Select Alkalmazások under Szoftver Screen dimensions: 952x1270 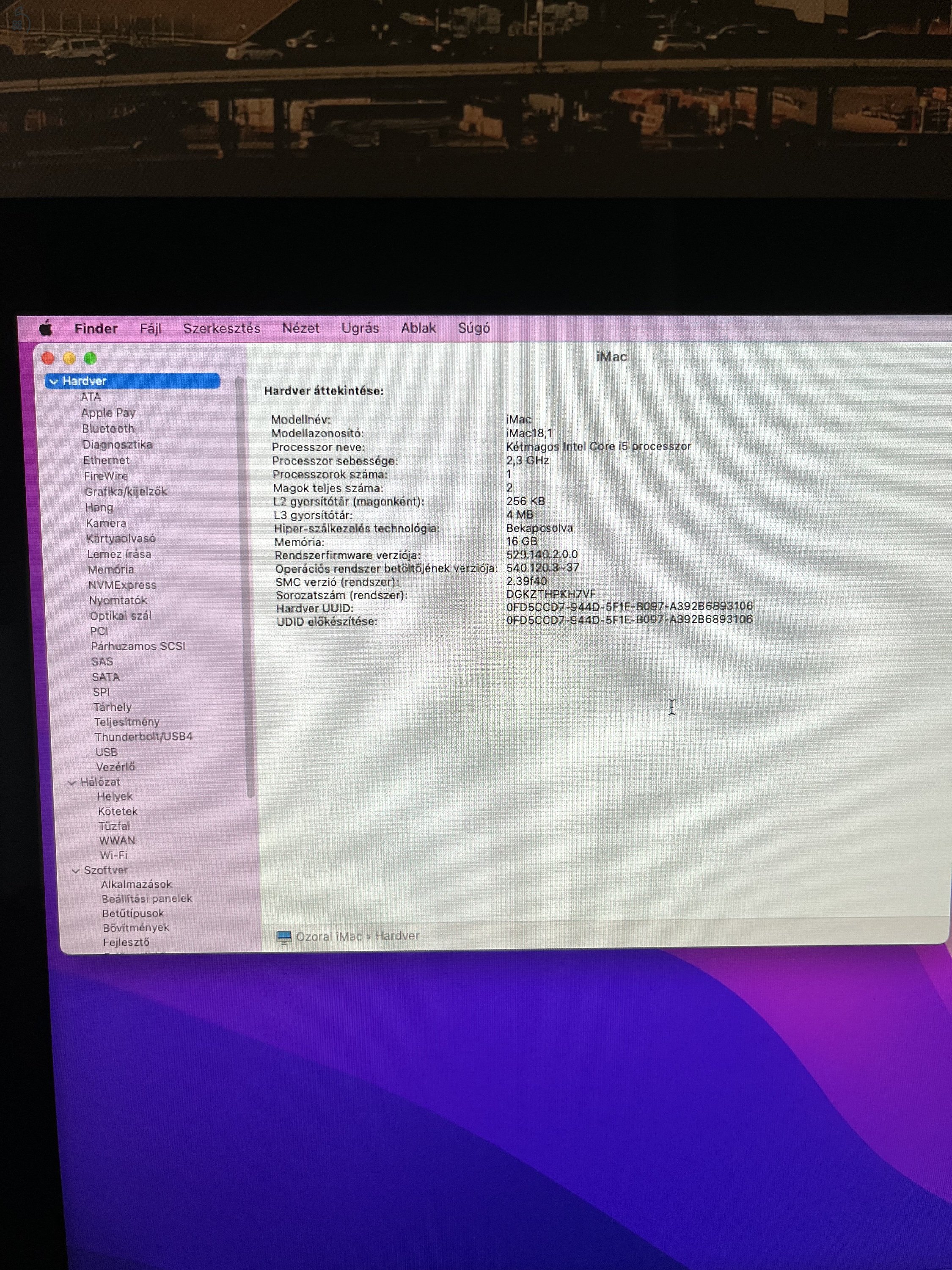coord(137,884)
